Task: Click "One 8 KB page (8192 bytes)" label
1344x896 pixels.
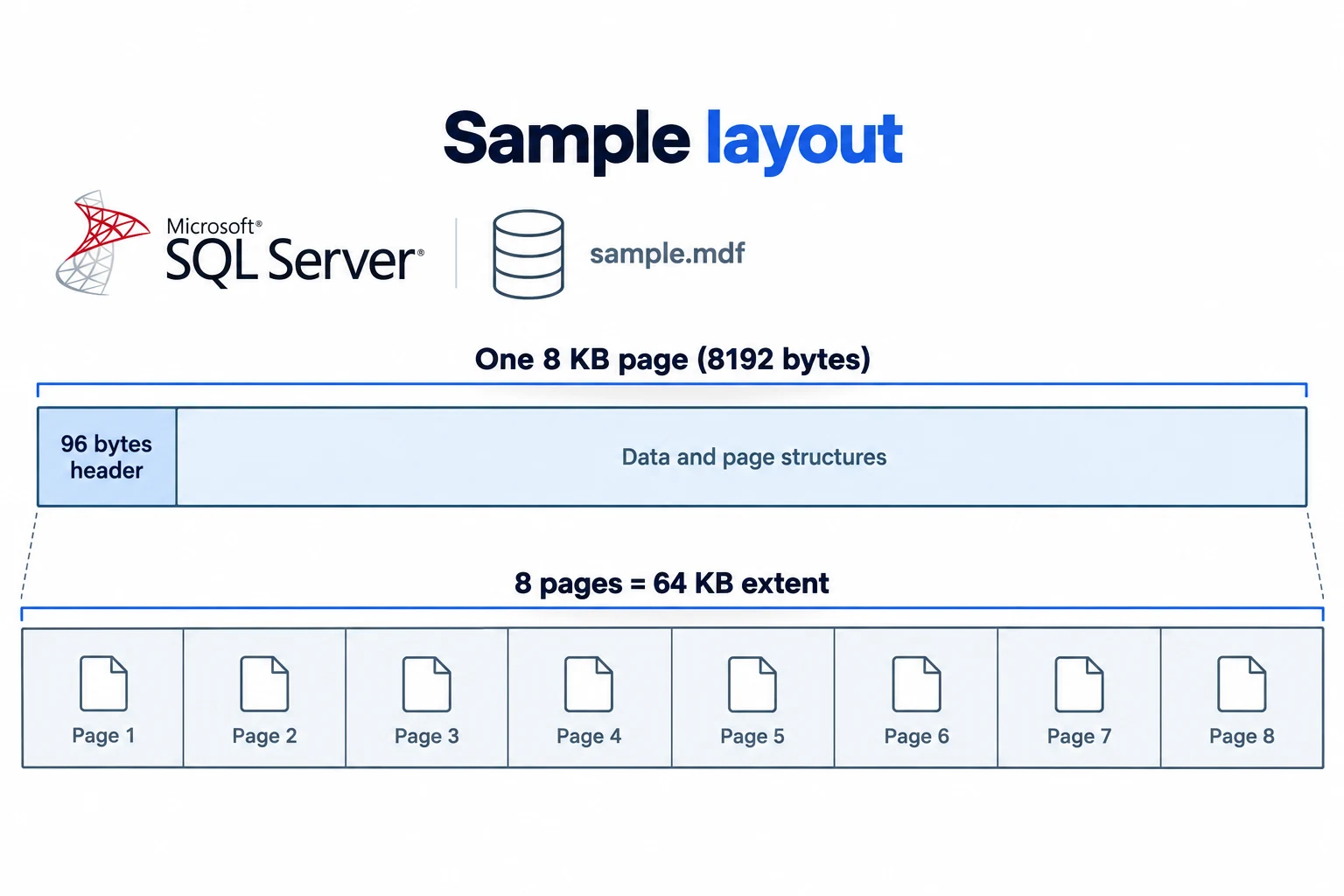Action: (673, 359)
